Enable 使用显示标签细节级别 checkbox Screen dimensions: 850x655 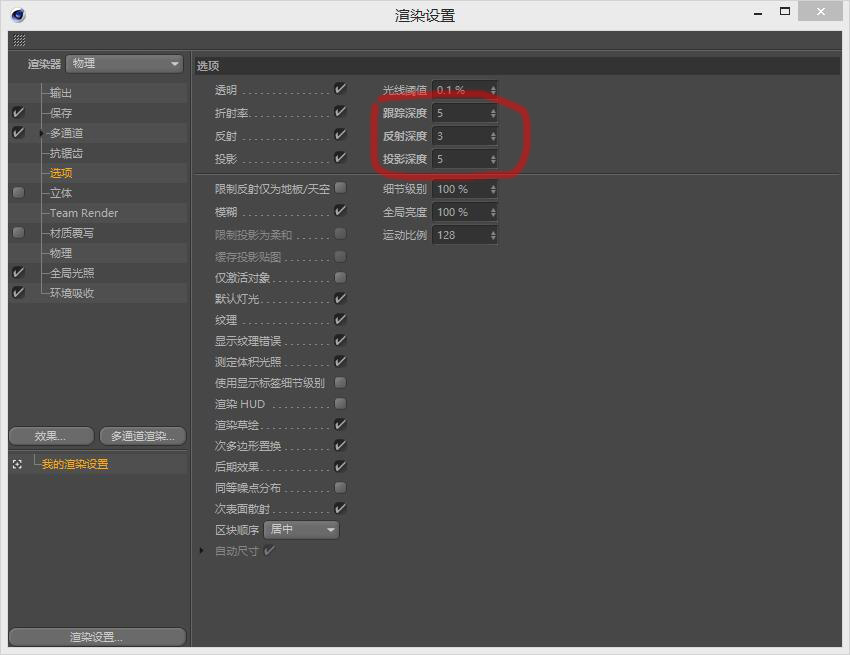click(340, 382)
